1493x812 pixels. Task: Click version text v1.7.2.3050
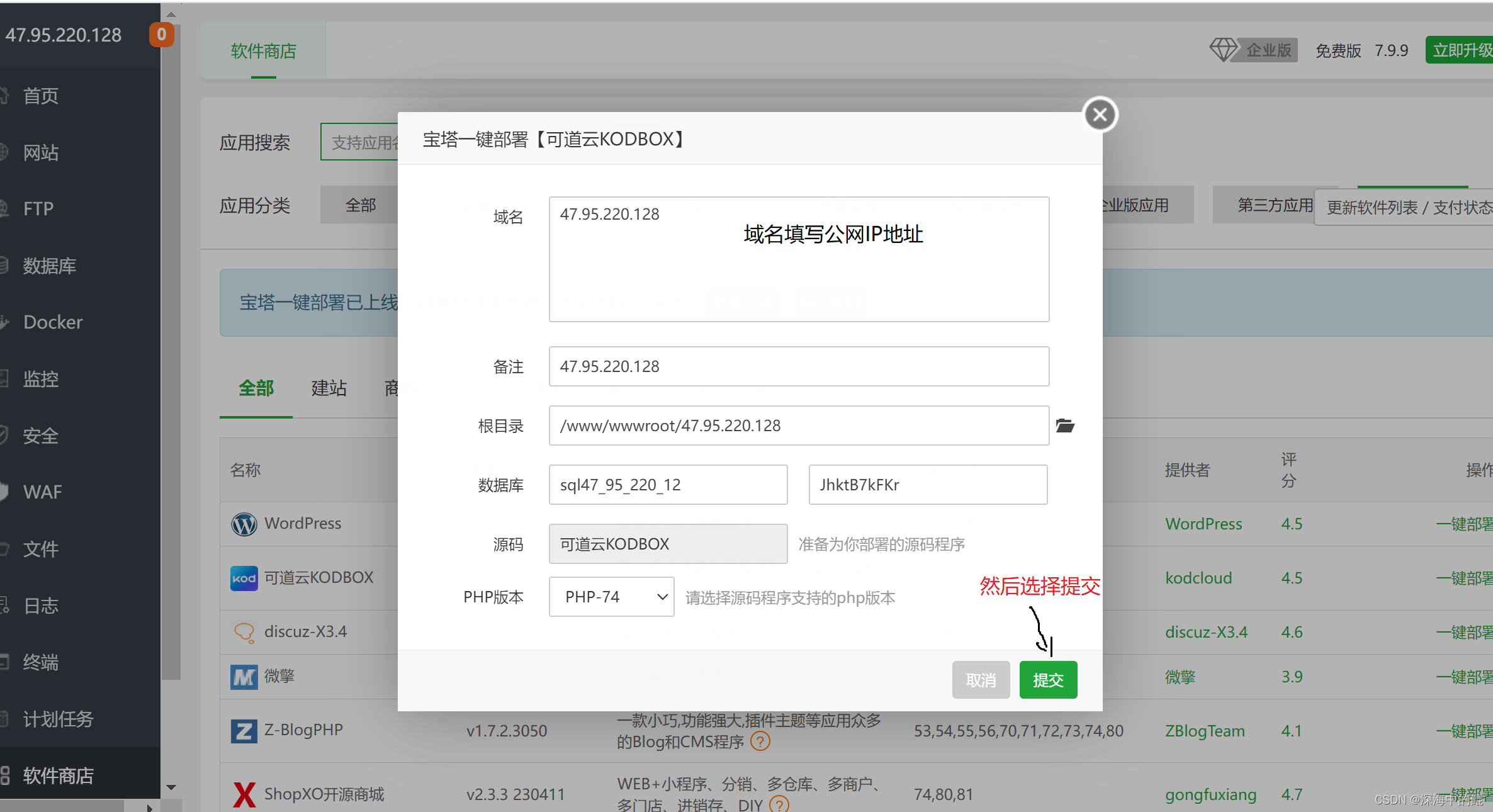[x=507, y=731]
